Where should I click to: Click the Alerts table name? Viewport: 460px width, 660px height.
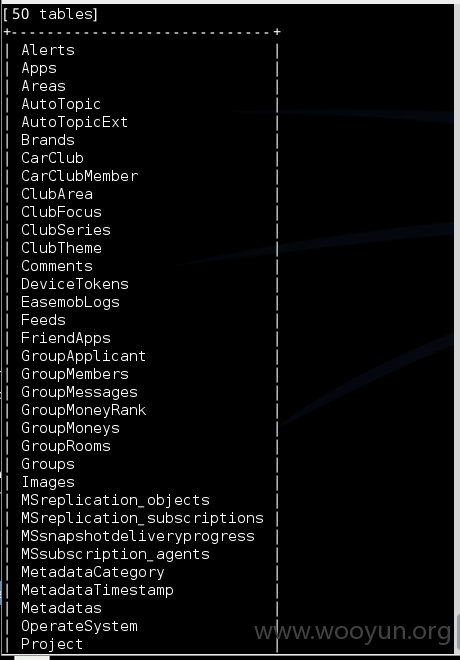pyautogui.click(x=48, y=50)
